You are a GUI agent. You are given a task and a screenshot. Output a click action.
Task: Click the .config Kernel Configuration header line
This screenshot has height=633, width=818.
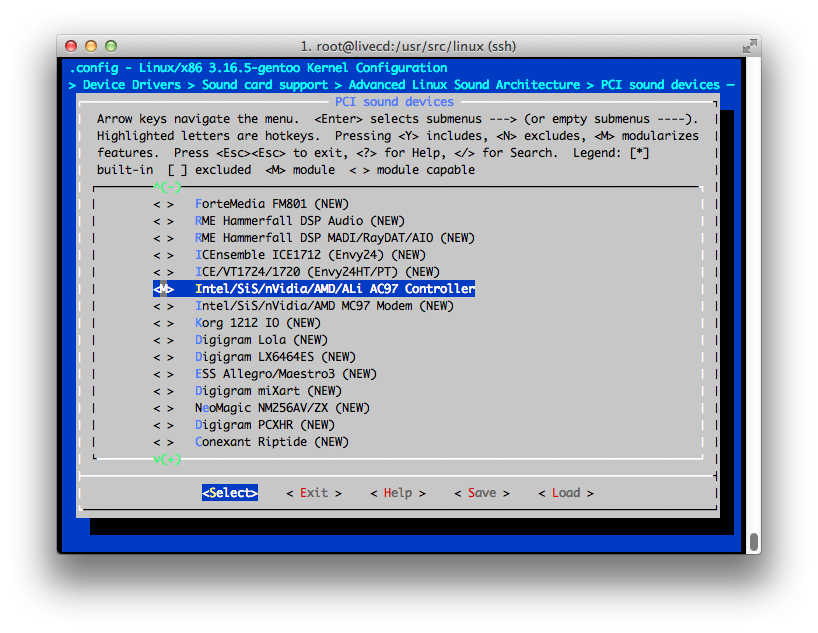click(x=258, y=68)
